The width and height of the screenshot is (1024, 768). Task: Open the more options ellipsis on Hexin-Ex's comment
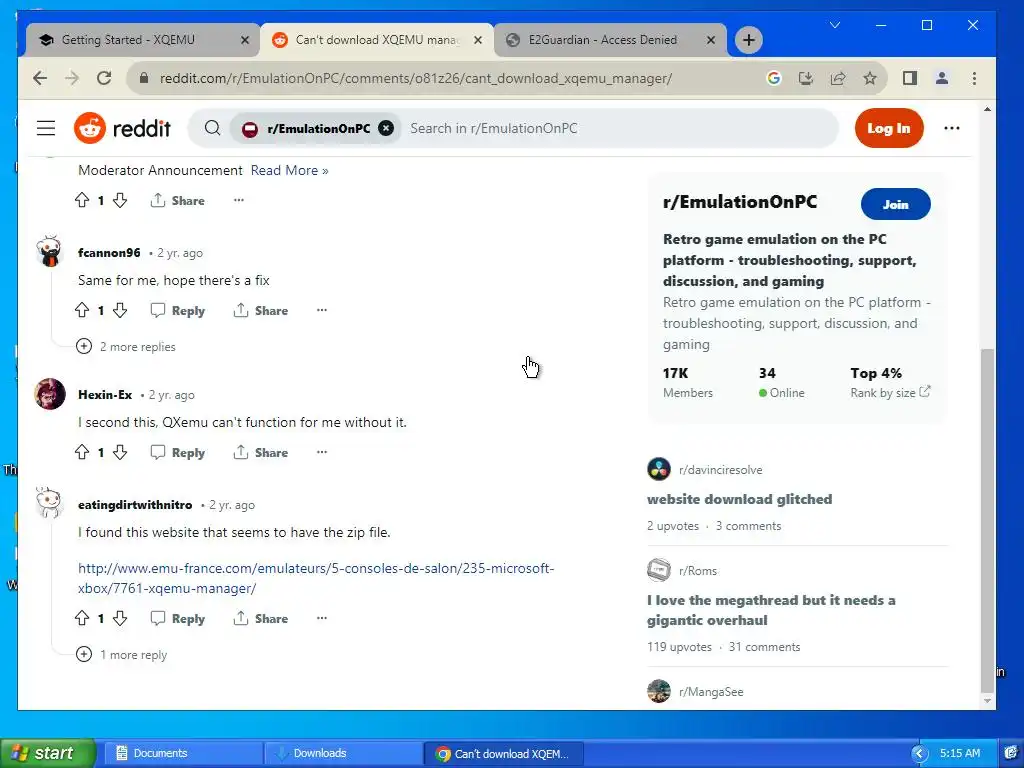tap(321, 452)
